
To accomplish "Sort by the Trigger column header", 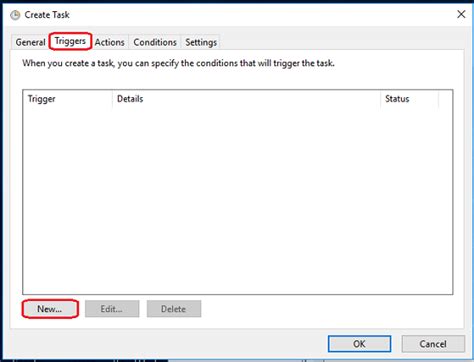I will (68, 99).
